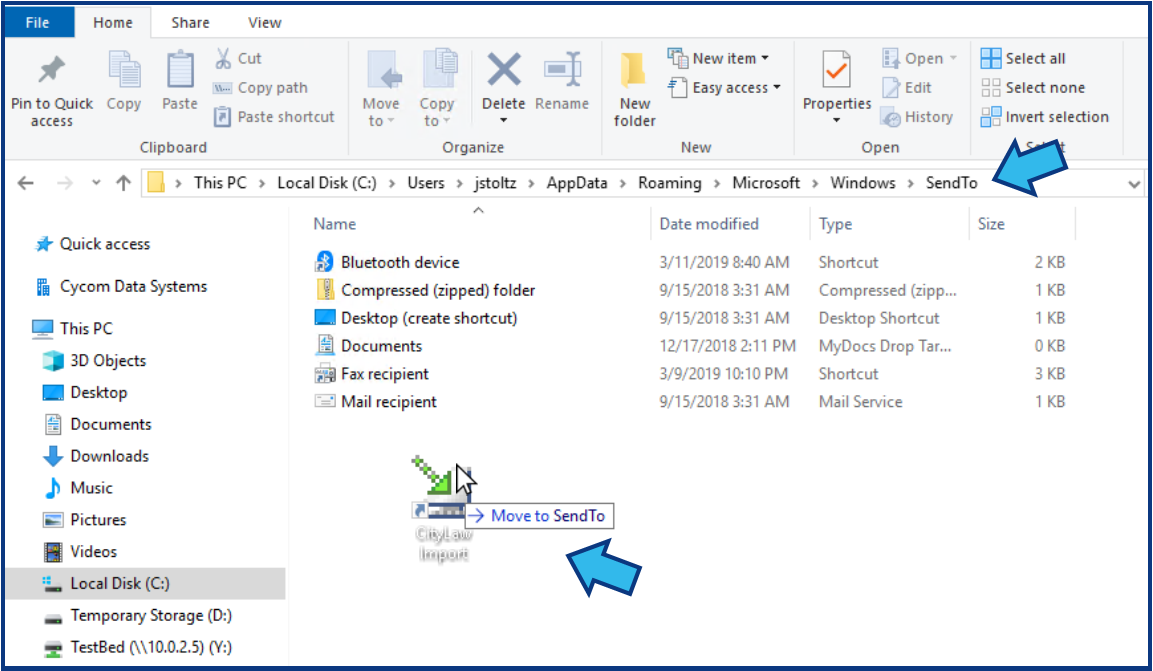Expand the Easy access dropdown
Viewport: 1153px width, 671px height.
click(x=724, y=87)
